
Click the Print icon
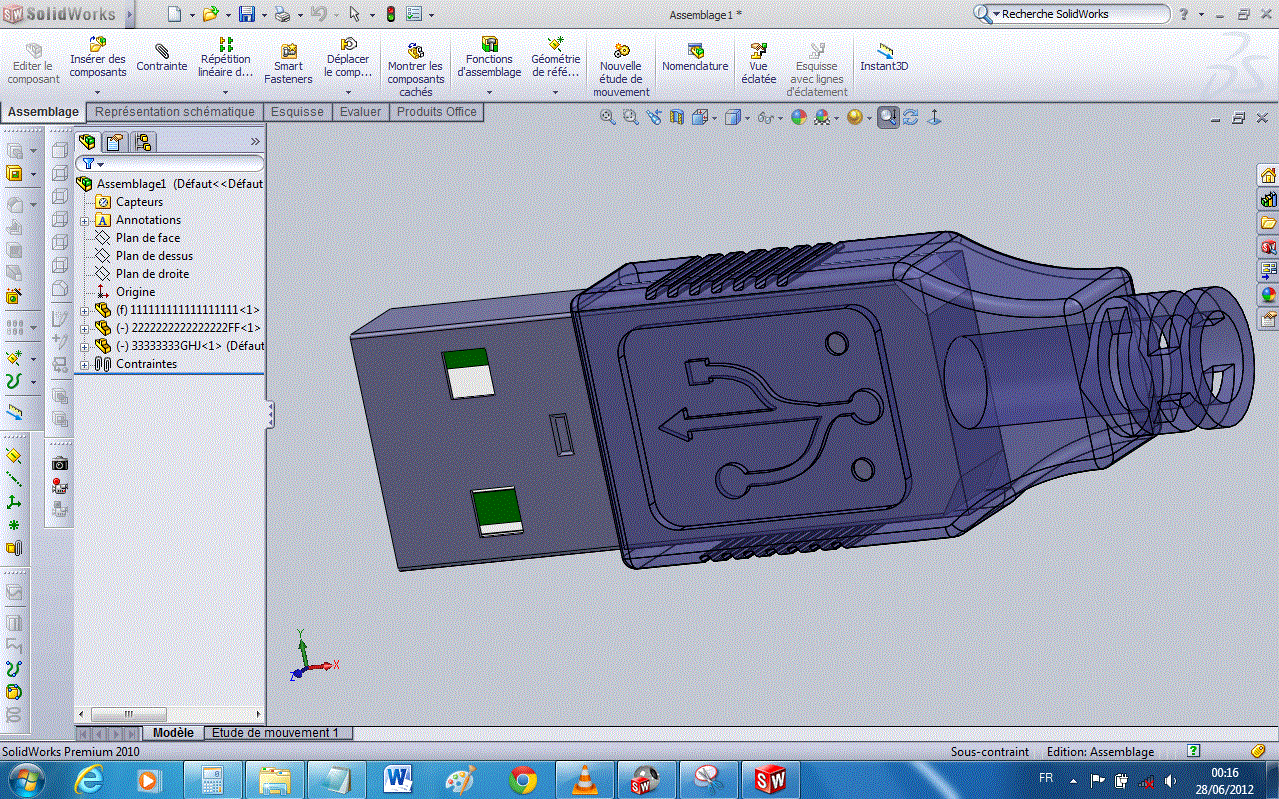282,14
